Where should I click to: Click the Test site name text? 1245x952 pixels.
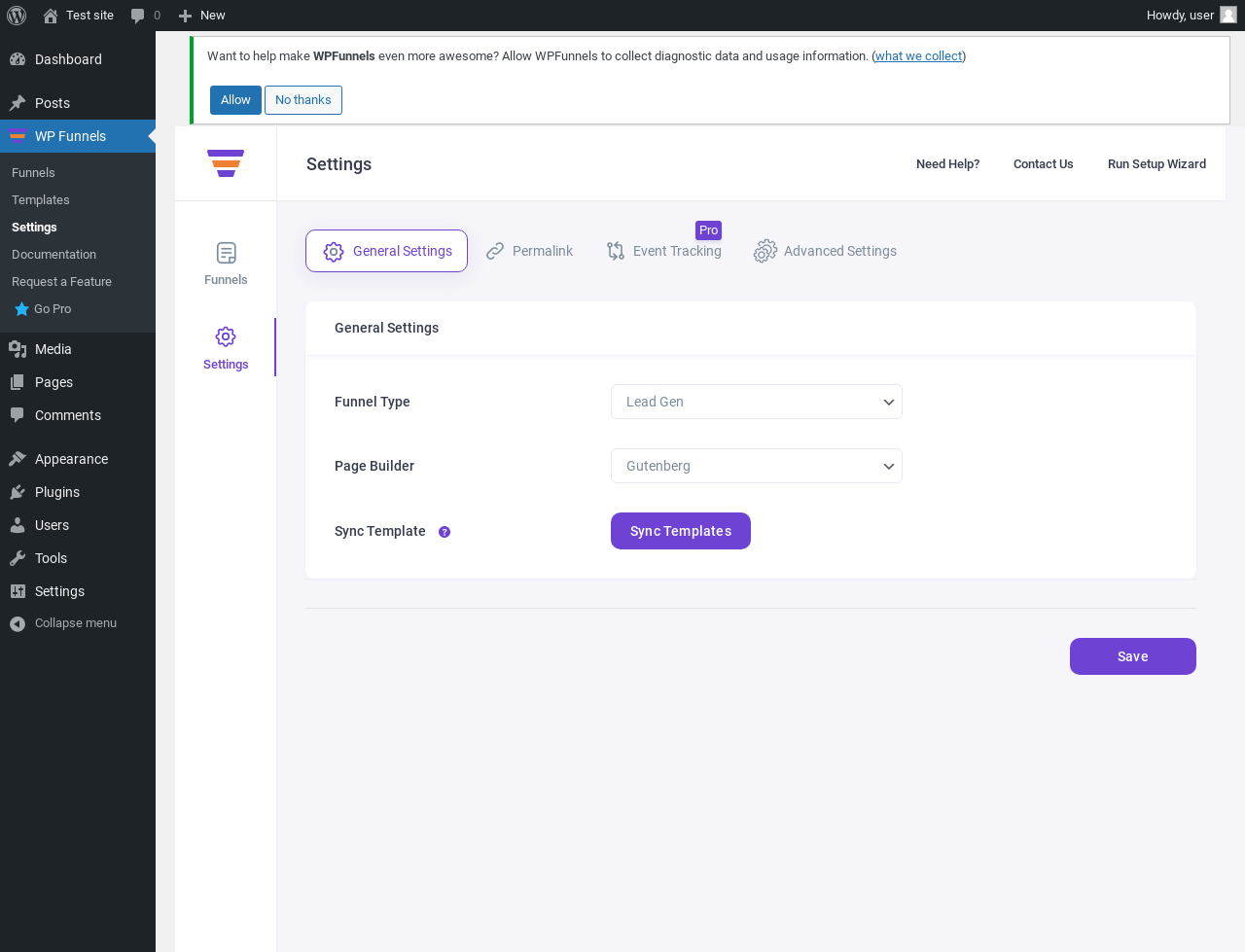tap(89, 16)
